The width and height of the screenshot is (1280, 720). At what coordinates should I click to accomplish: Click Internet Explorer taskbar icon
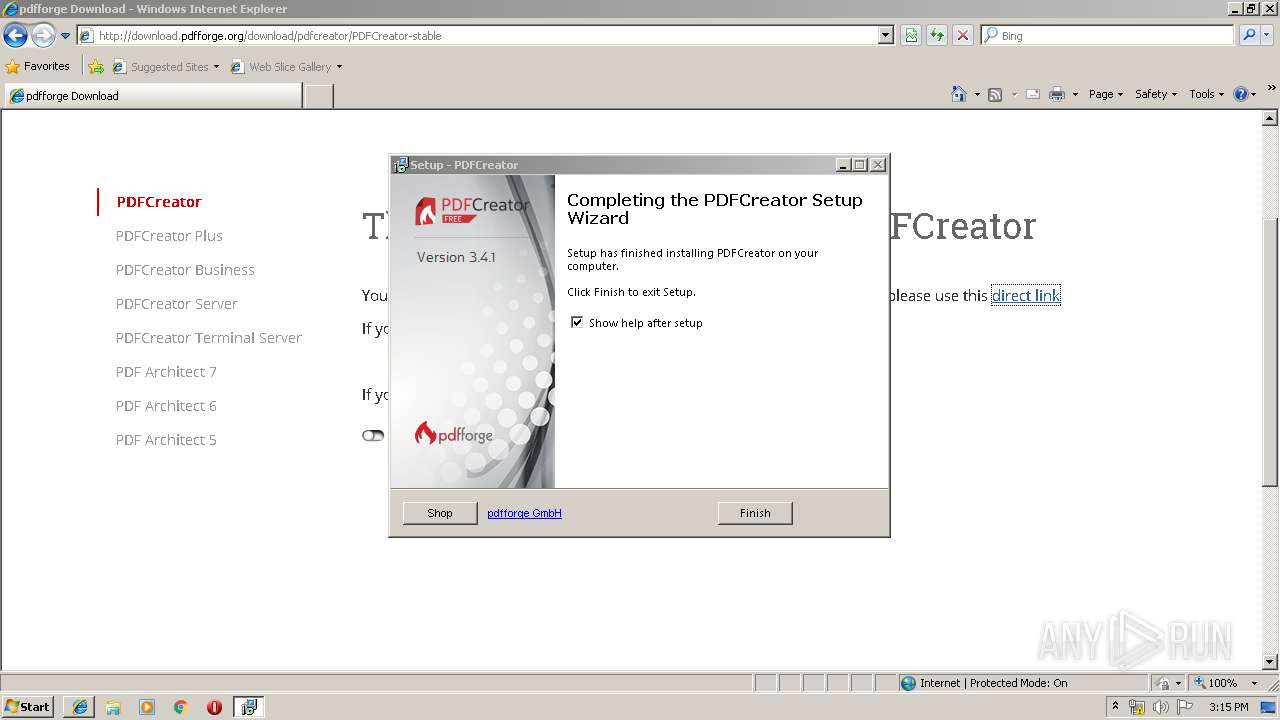[x=79, y=707]
